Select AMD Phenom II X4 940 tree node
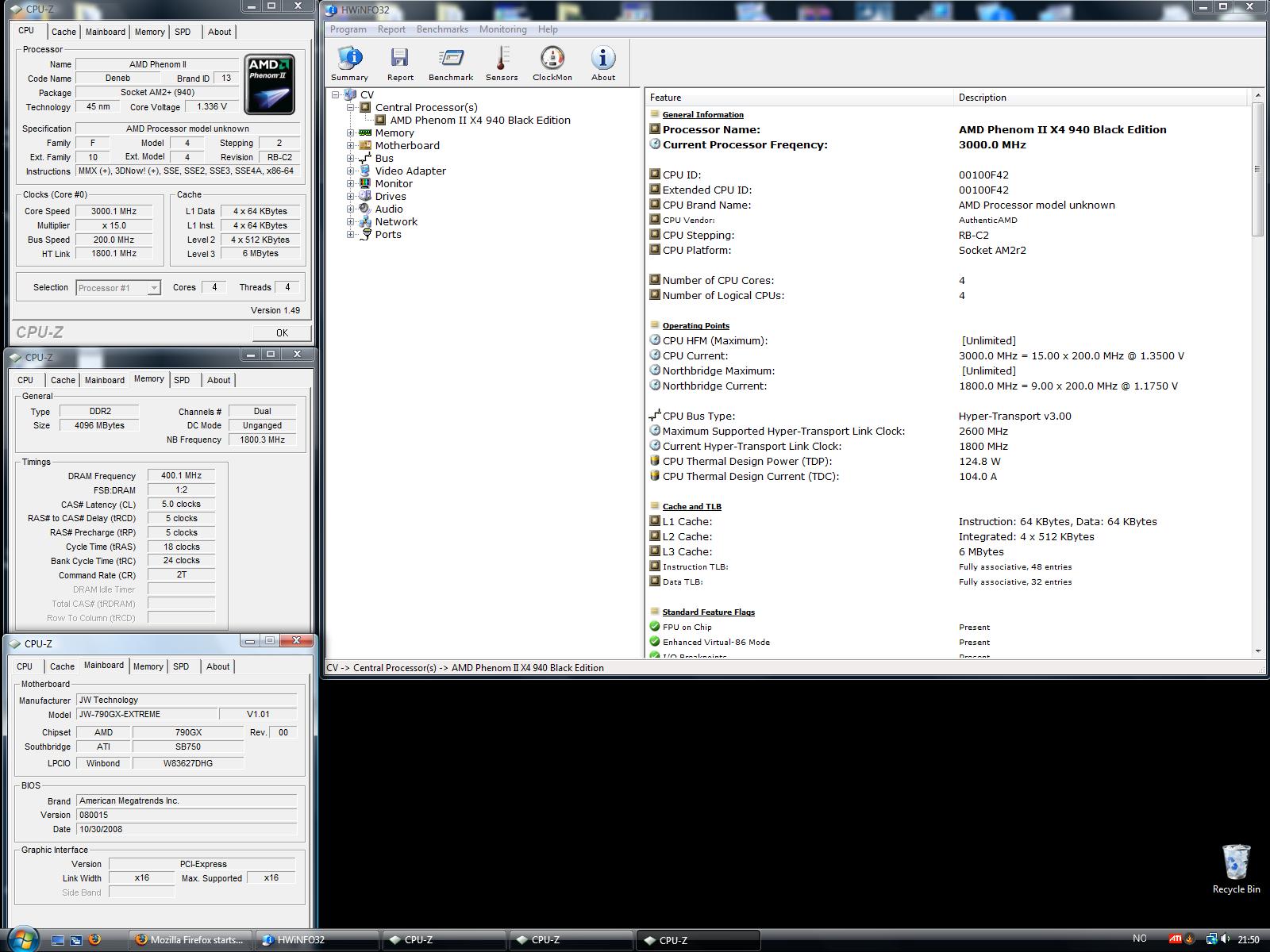 [x=480, y=121]
